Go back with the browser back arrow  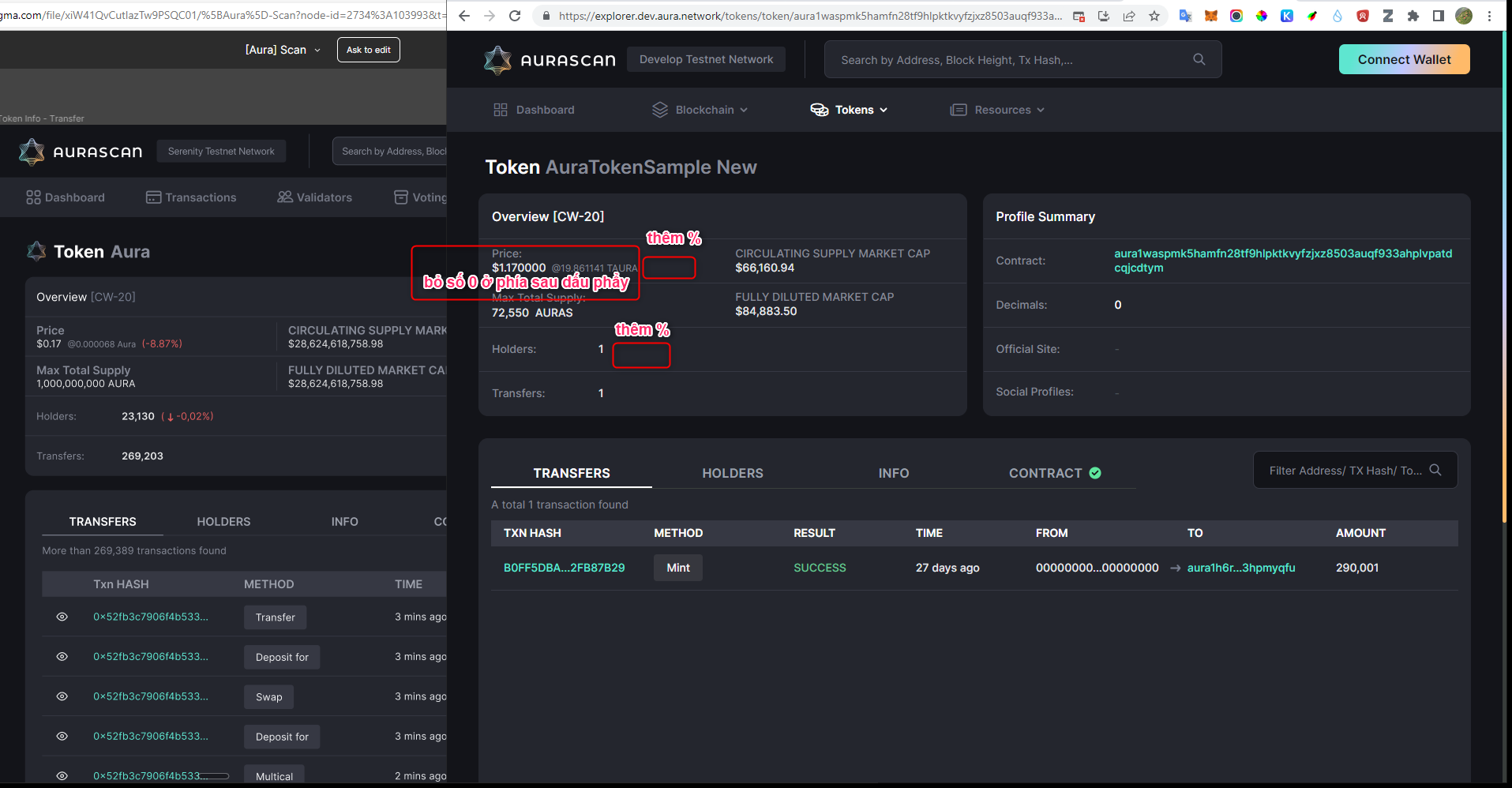[464, 16]
